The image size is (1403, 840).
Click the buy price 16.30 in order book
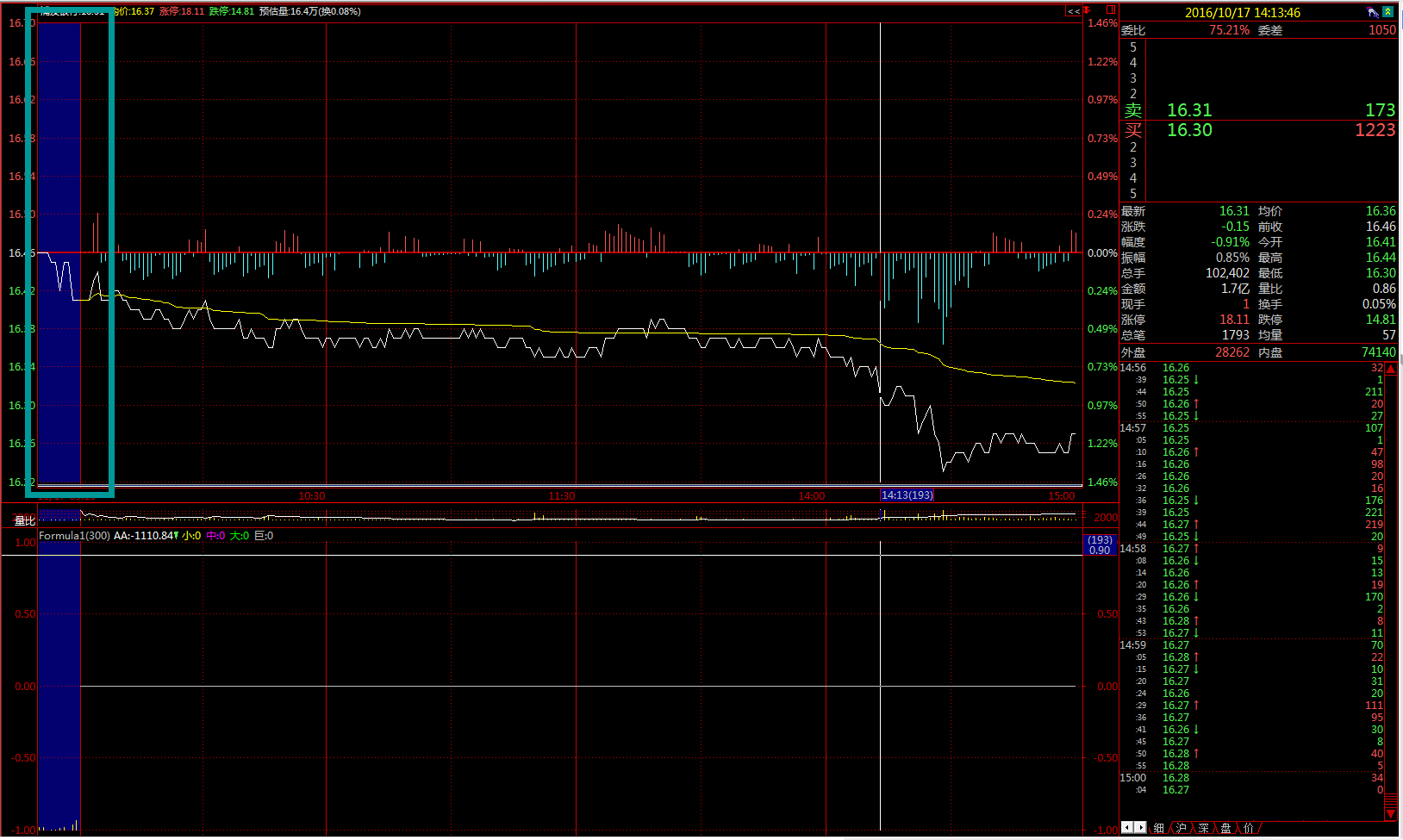click(1189, 130)
